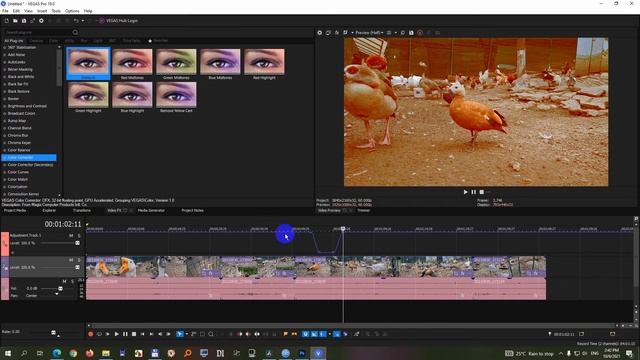This screenshot has height=360, width=640.
Task: Solo the video track below Adjustment Track
Action: tap(79, 260)
